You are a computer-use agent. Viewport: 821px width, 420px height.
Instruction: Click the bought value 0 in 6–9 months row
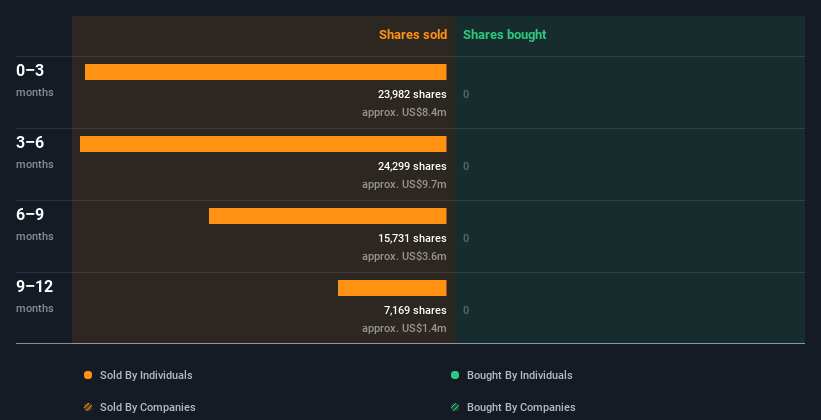466,239
